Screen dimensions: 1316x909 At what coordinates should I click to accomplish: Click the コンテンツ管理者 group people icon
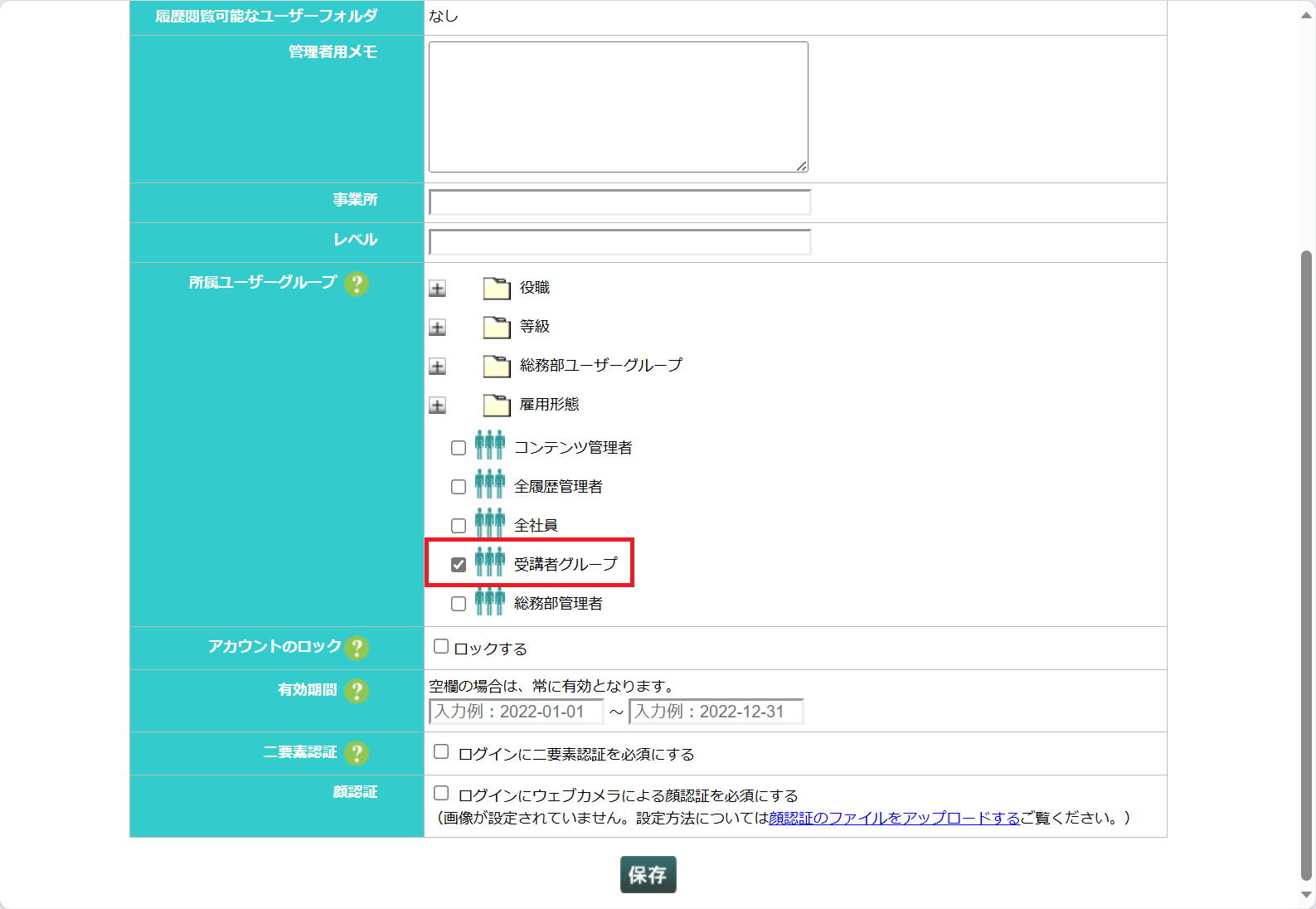[x=490, y=445]
